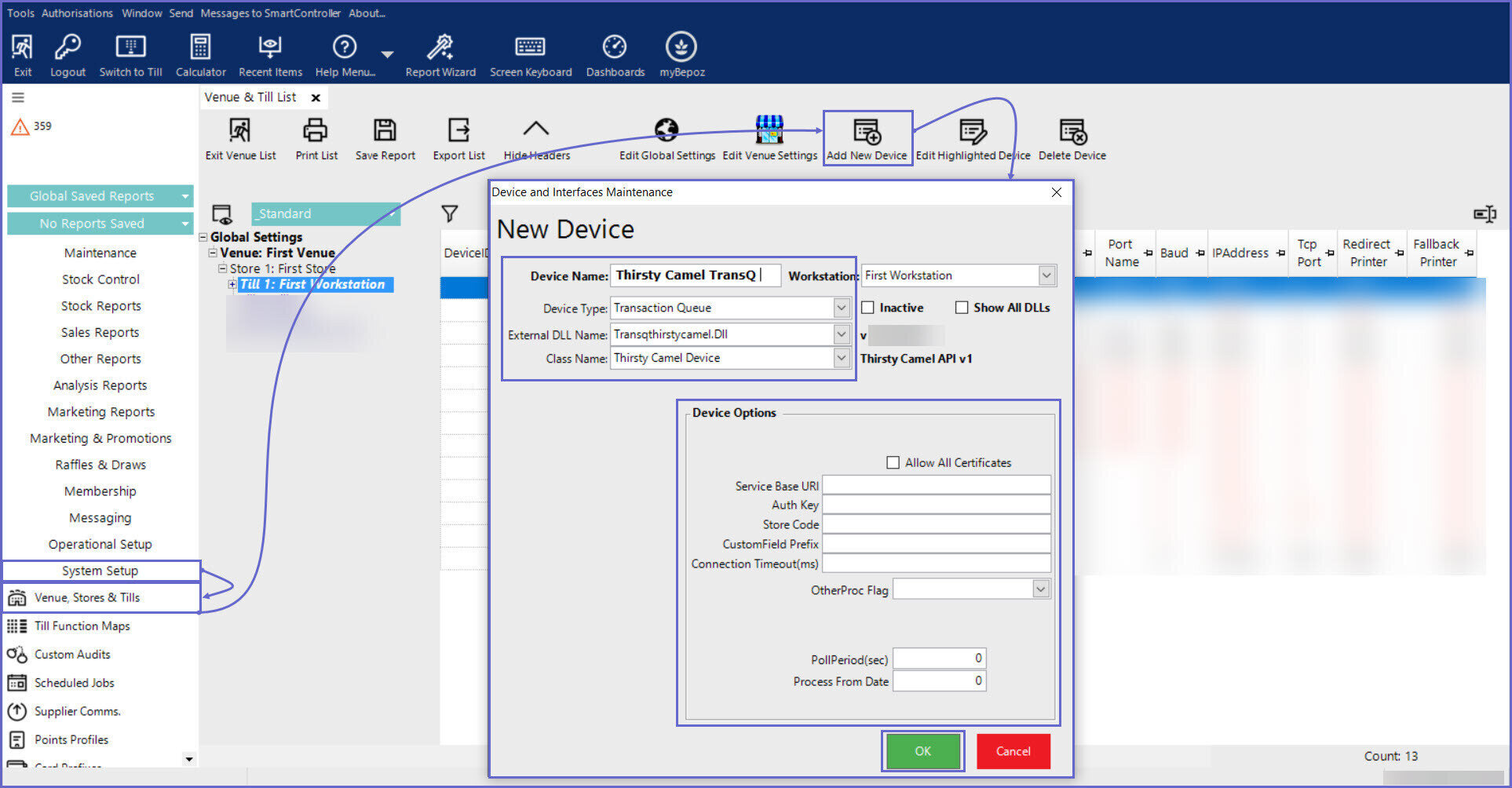The width and height of the screenshot is (1512, 788).
Task: Click the Service Base URI field
Action: (936, 486)
